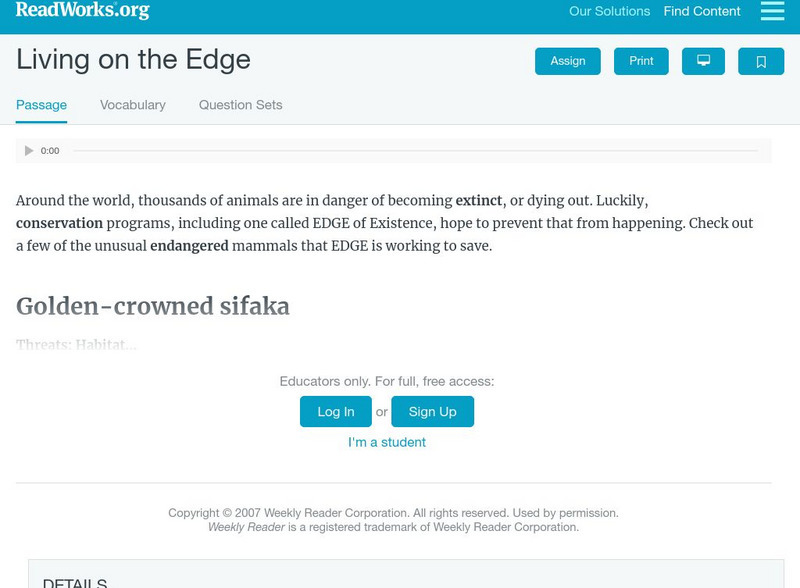This screenshot has height=588, width=800.
Task: Play the passage audio narration
Action: tap(29, 150)
